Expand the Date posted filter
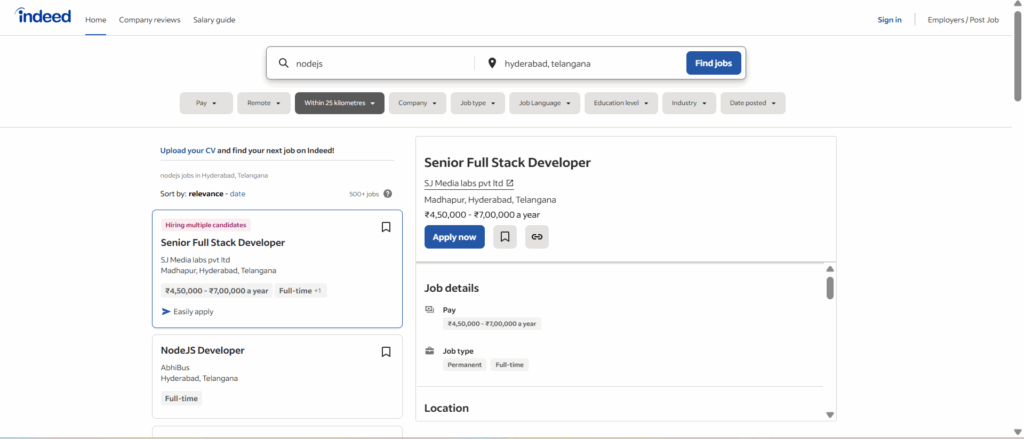Viewport: 1024px width, 439px height. (753, 103)
